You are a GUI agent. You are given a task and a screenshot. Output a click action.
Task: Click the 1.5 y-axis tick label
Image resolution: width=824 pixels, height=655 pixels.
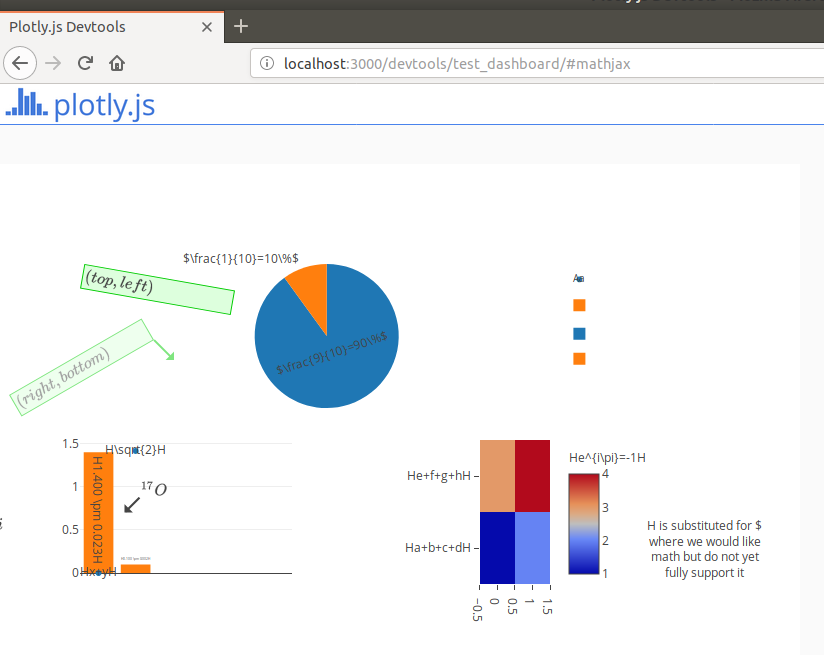coord(70,444)
